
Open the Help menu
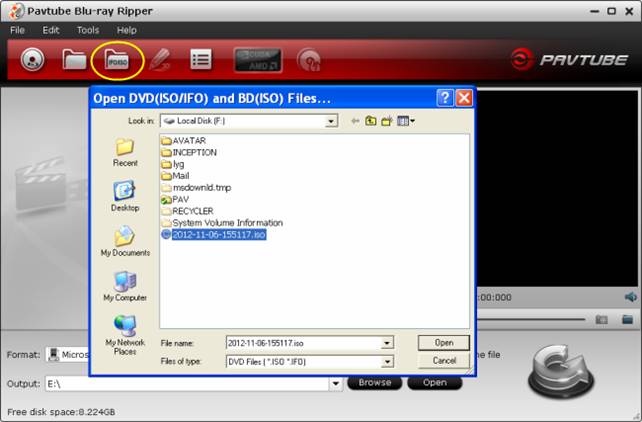click(127, 30)
